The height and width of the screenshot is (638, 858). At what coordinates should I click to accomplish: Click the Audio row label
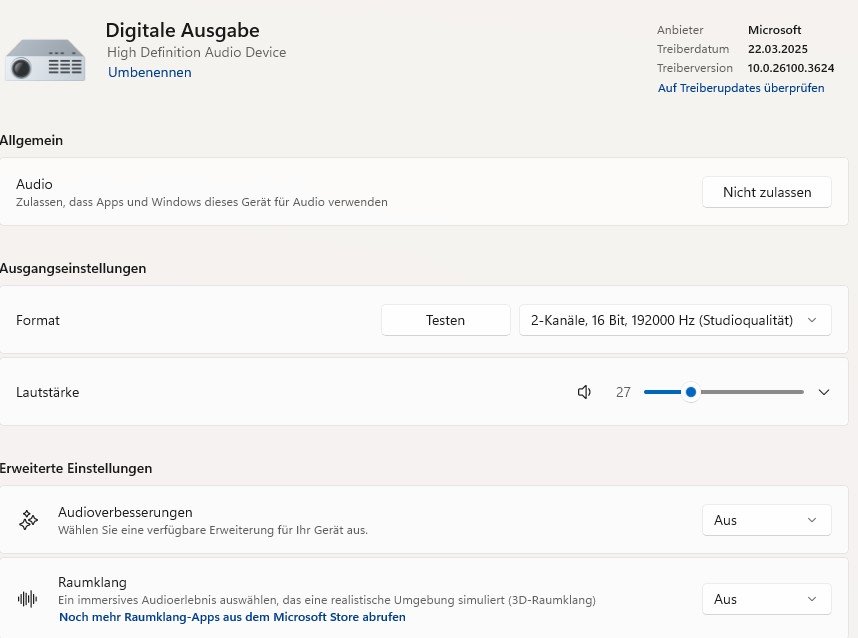[35, 184]
